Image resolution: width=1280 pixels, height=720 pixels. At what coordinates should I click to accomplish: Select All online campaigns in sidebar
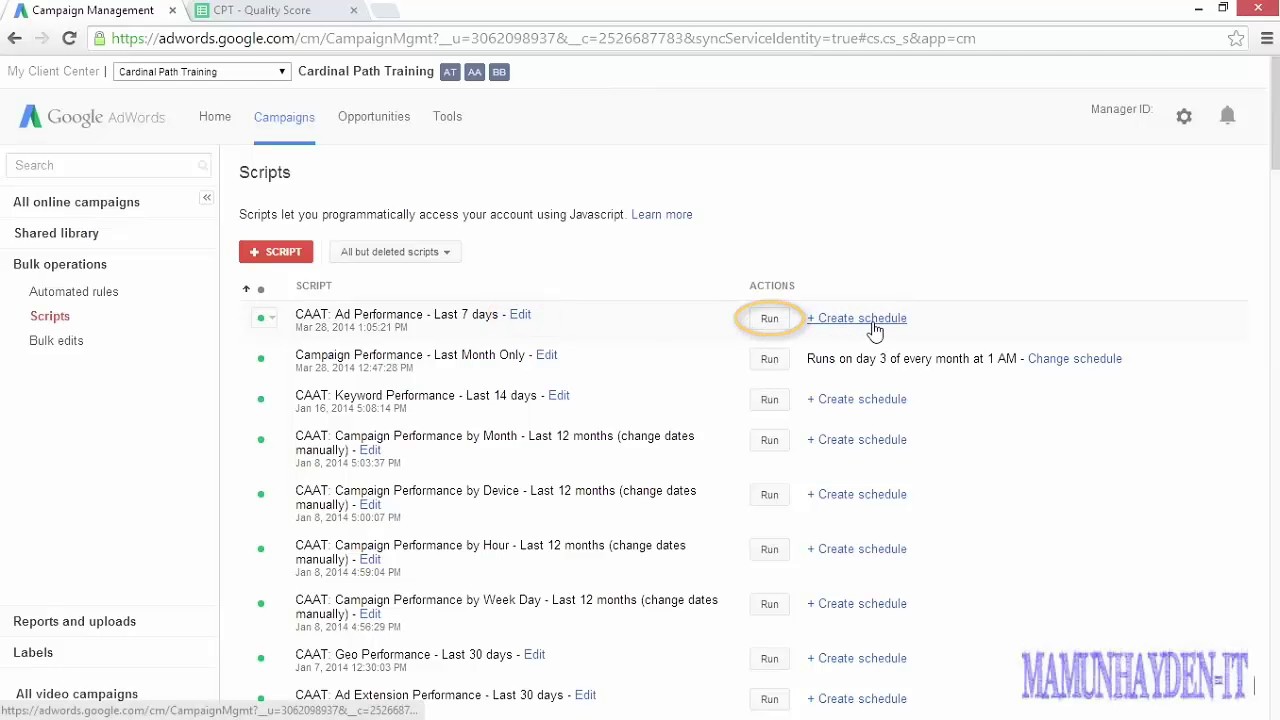point(76,202)
